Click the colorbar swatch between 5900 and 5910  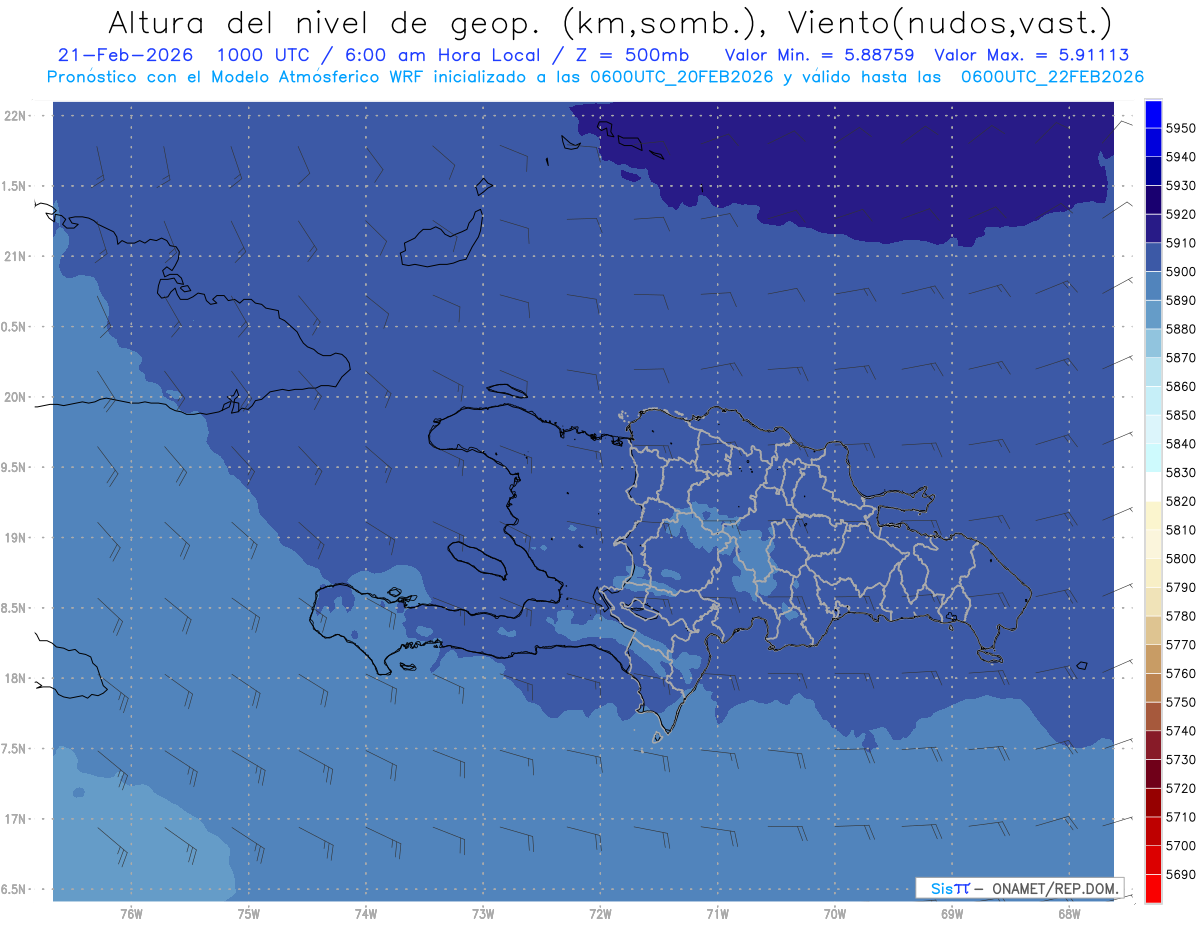(x=1152, y=258)
